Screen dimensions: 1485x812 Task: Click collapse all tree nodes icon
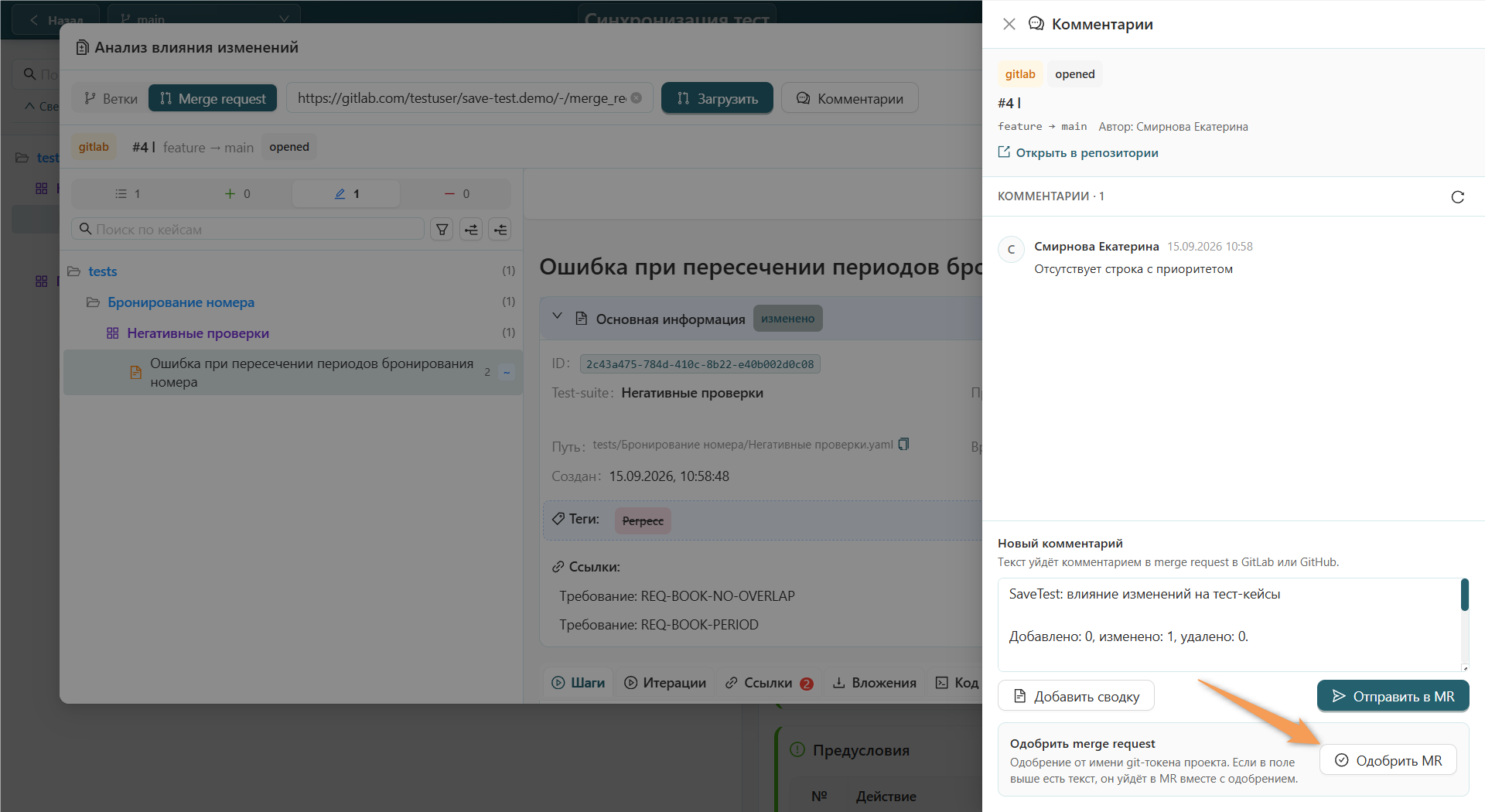coord(500,229)
